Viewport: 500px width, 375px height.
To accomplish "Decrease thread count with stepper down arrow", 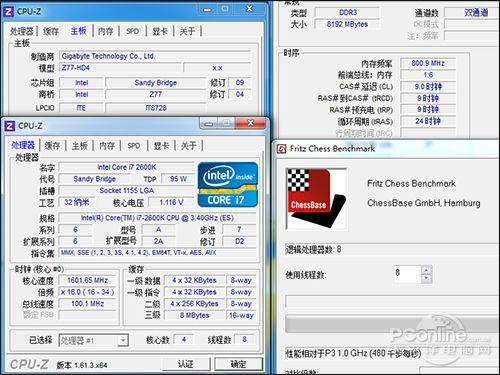I will click(x=426, y=279).
